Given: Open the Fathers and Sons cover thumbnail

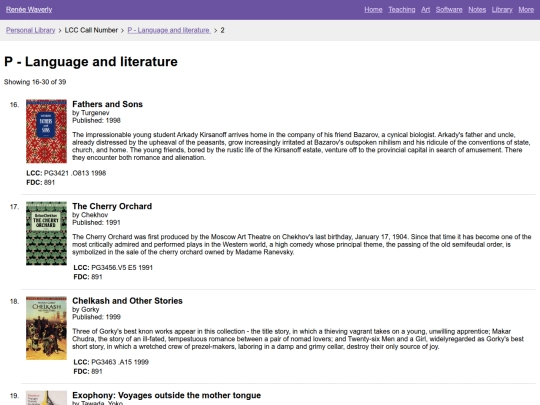Looking at the screenshot, I should pos(46,131).
